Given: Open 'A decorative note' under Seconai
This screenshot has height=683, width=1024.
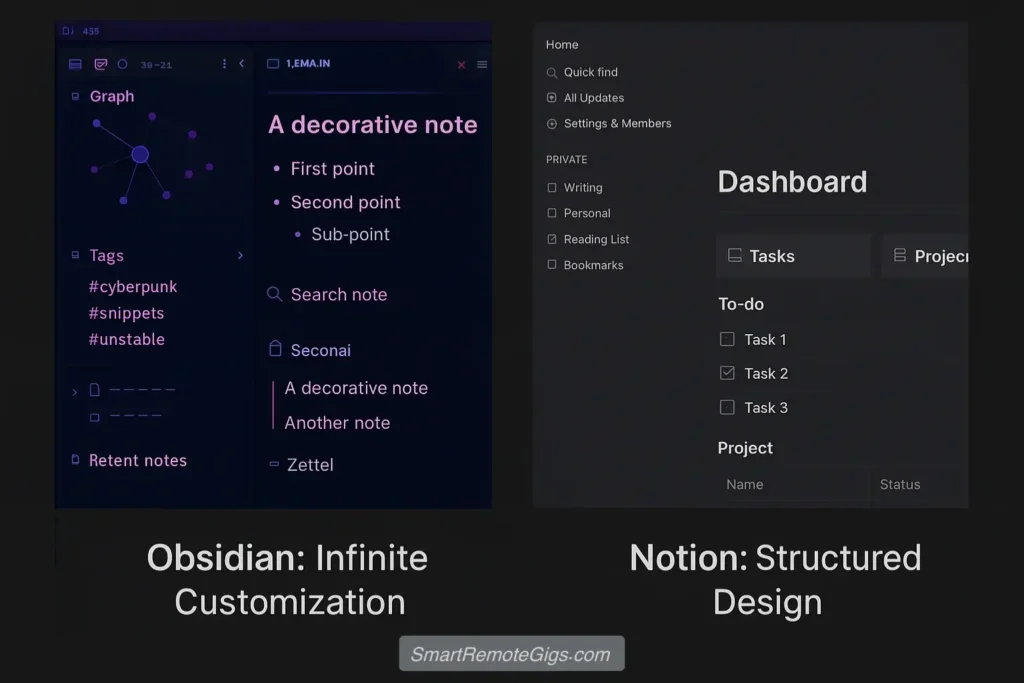Looking at the screenshot, I should point(356,388).
